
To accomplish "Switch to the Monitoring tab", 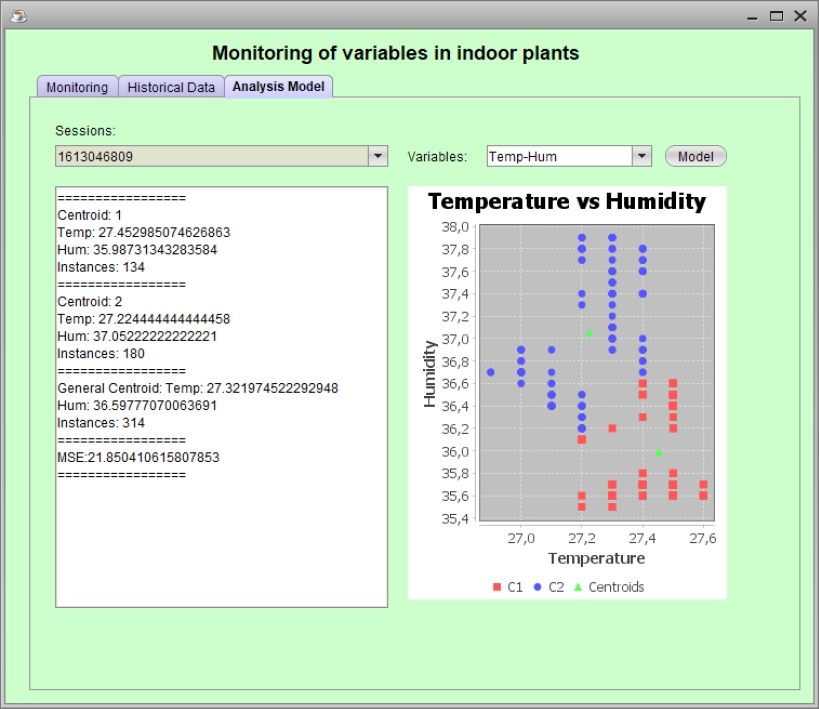I will 77,87.
